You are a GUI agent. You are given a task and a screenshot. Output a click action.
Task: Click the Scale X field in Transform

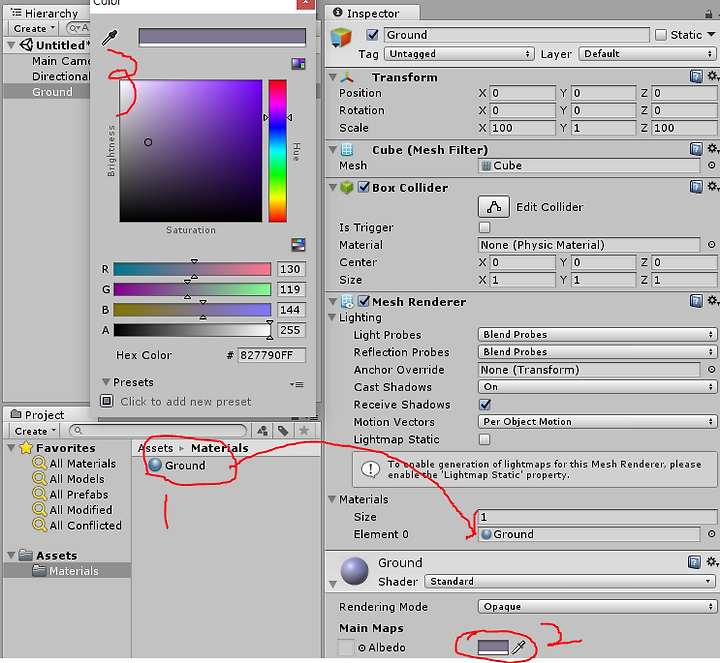click(x=523, y=128)
